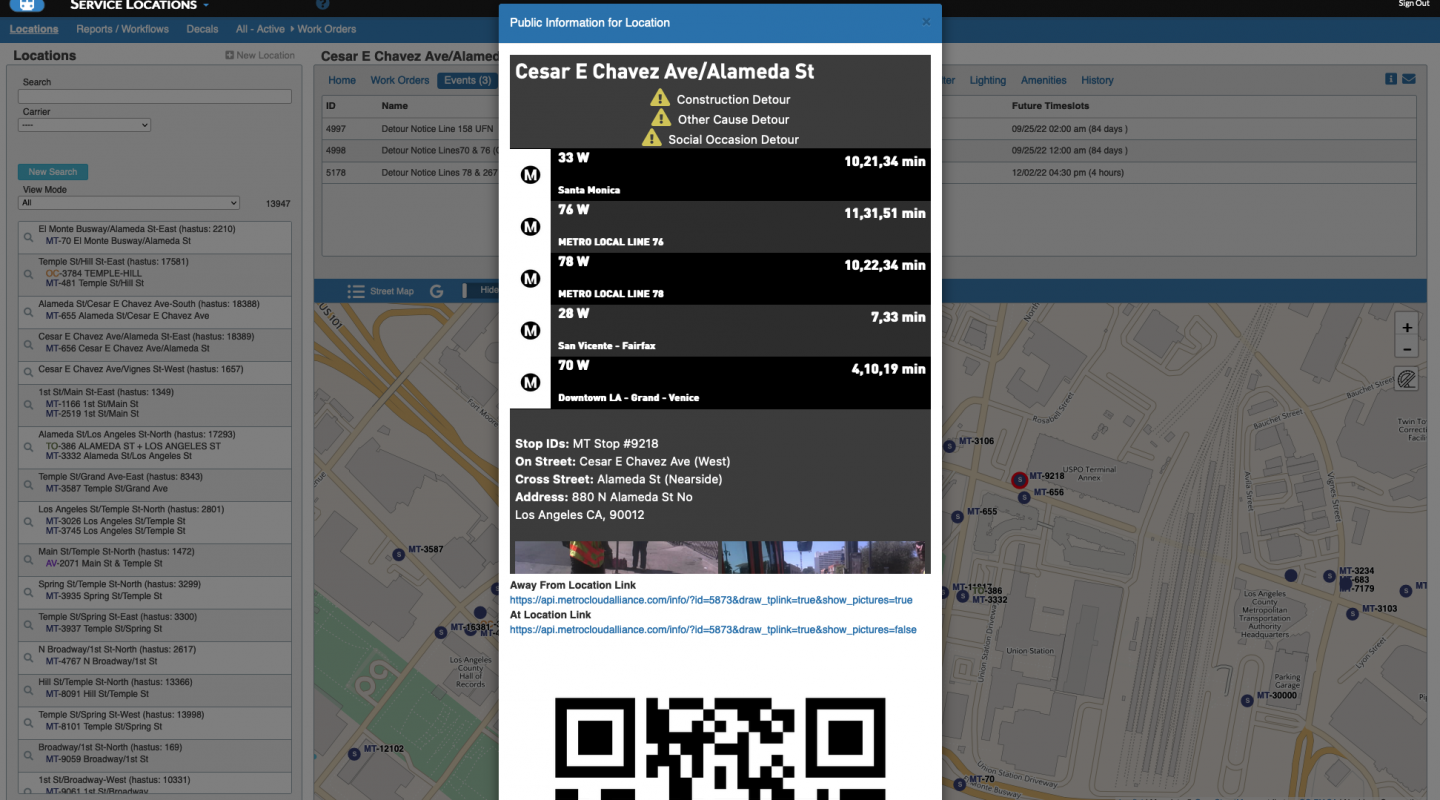Open the Away From Location link URL
This screenshot has height=800, width=1440.
pos(711,600)
